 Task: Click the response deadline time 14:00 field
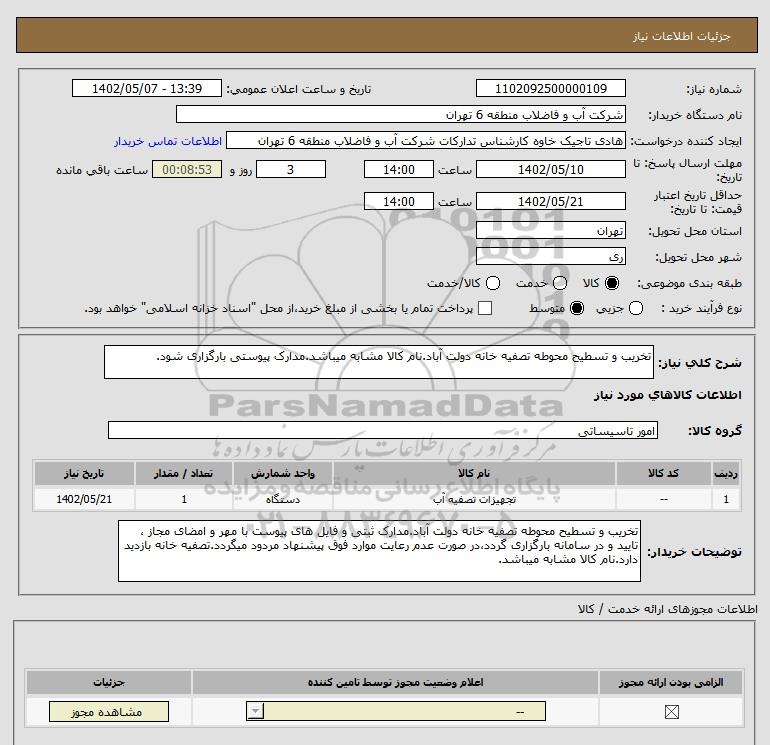pyautogui.click(x=399, y=169)
